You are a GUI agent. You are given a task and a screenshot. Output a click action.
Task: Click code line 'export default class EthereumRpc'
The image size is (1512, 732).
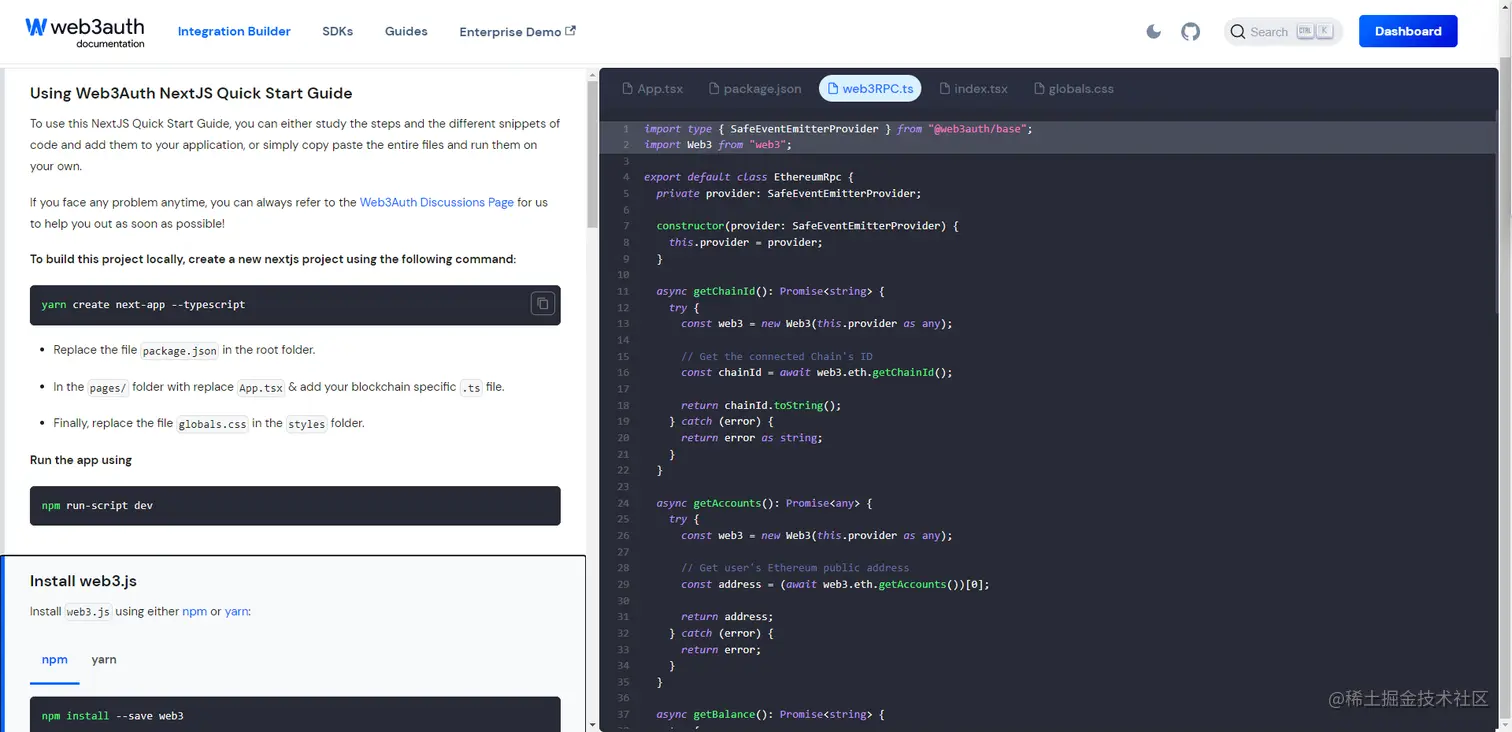click(x=749, y=177)
